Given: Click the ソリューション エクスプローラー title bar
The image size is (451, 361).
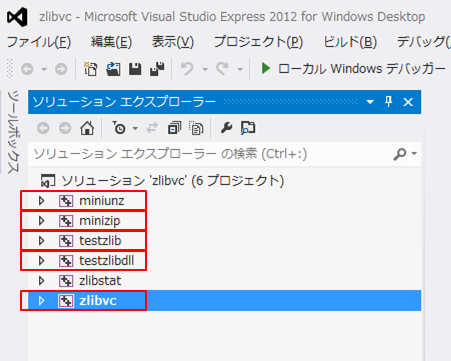Looking at the screenshot, I should (x=224, y=102).
